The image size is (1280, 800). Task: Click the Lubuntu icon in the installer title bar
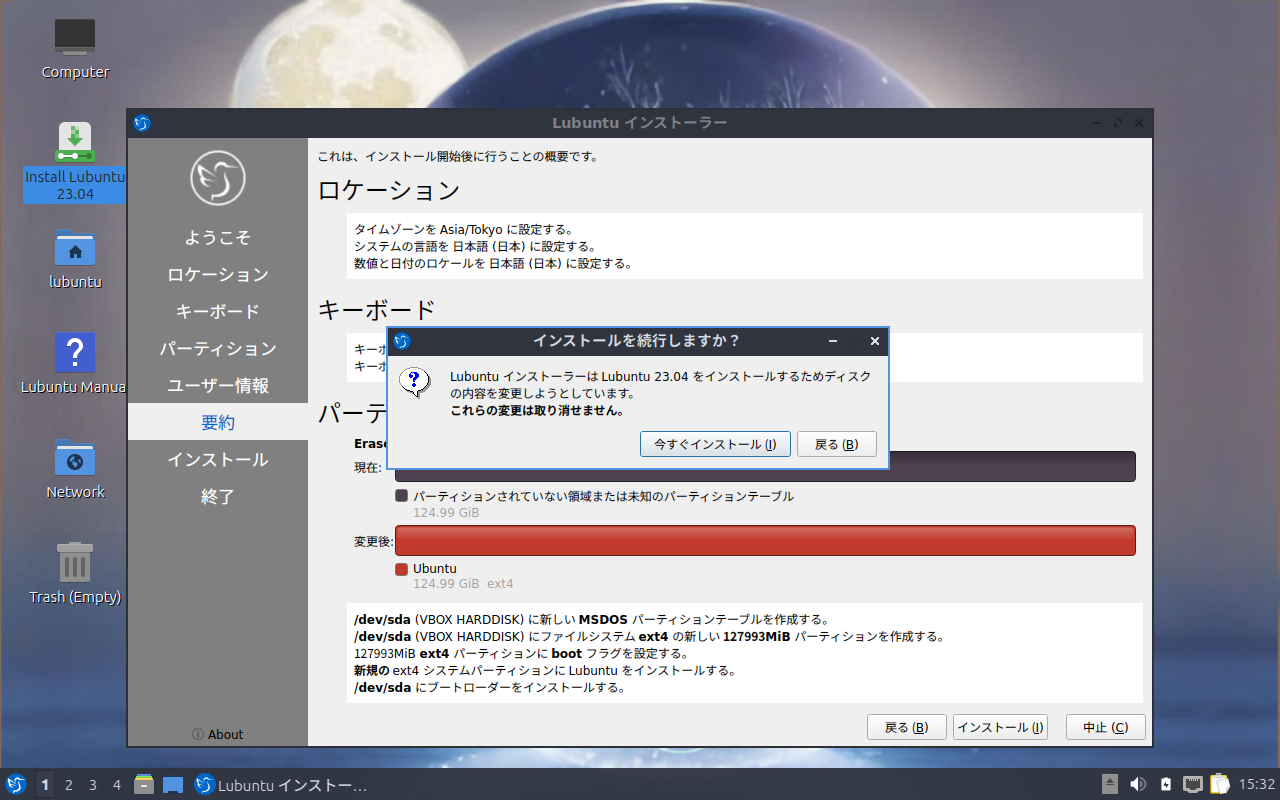(x=142, y=123)
